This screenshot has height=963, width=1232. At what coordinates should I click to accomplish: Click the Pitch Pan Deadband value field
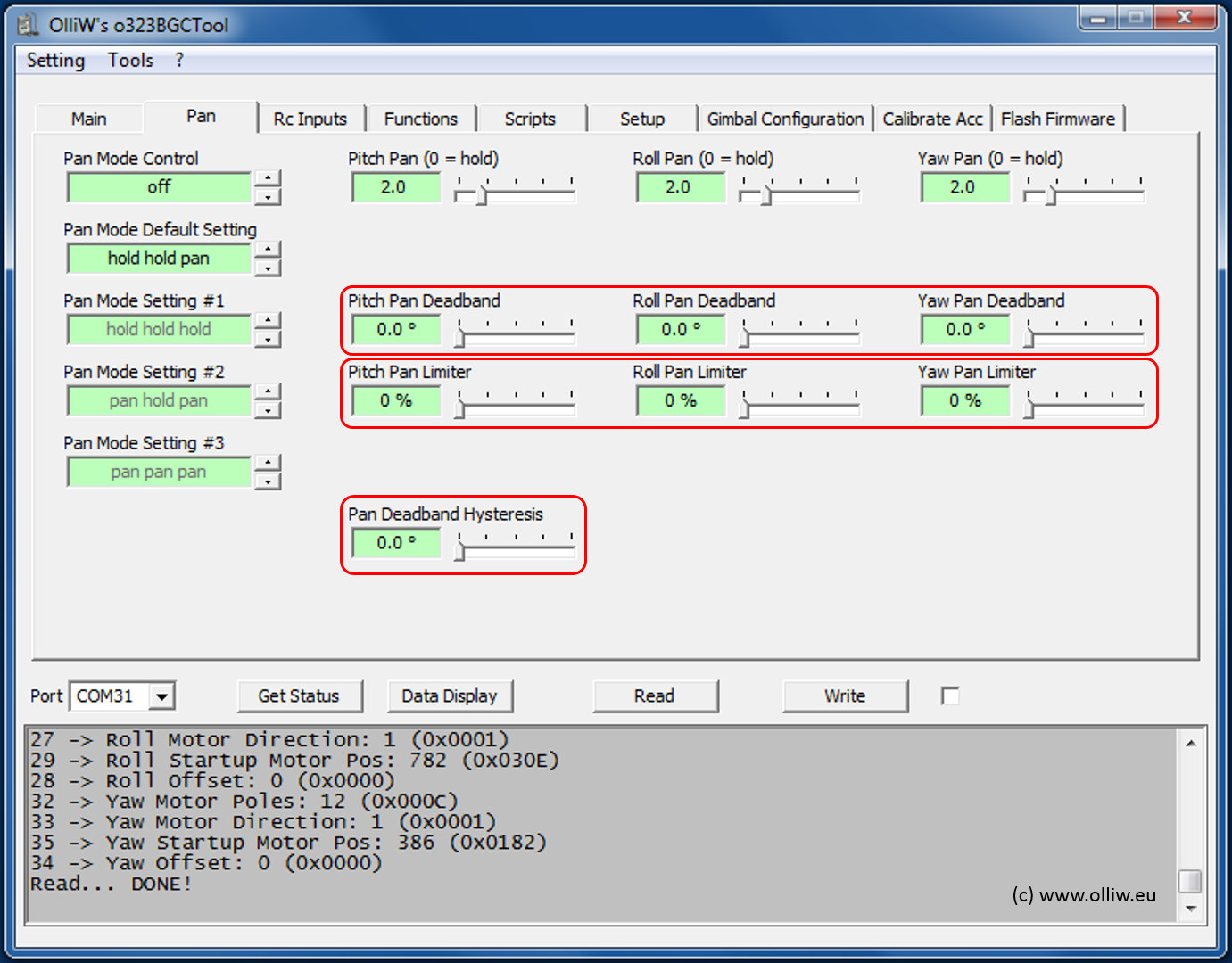pos(396,330)
